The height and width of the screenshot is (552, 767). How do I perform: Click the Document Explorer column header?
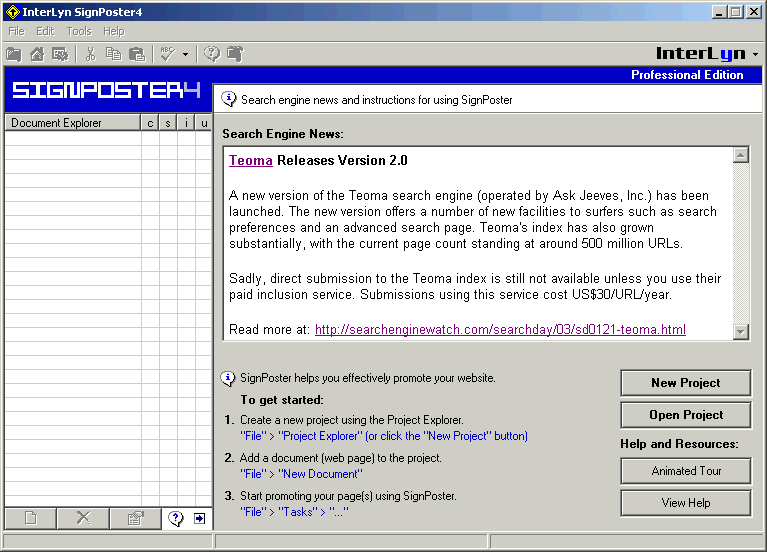(72, 123)
